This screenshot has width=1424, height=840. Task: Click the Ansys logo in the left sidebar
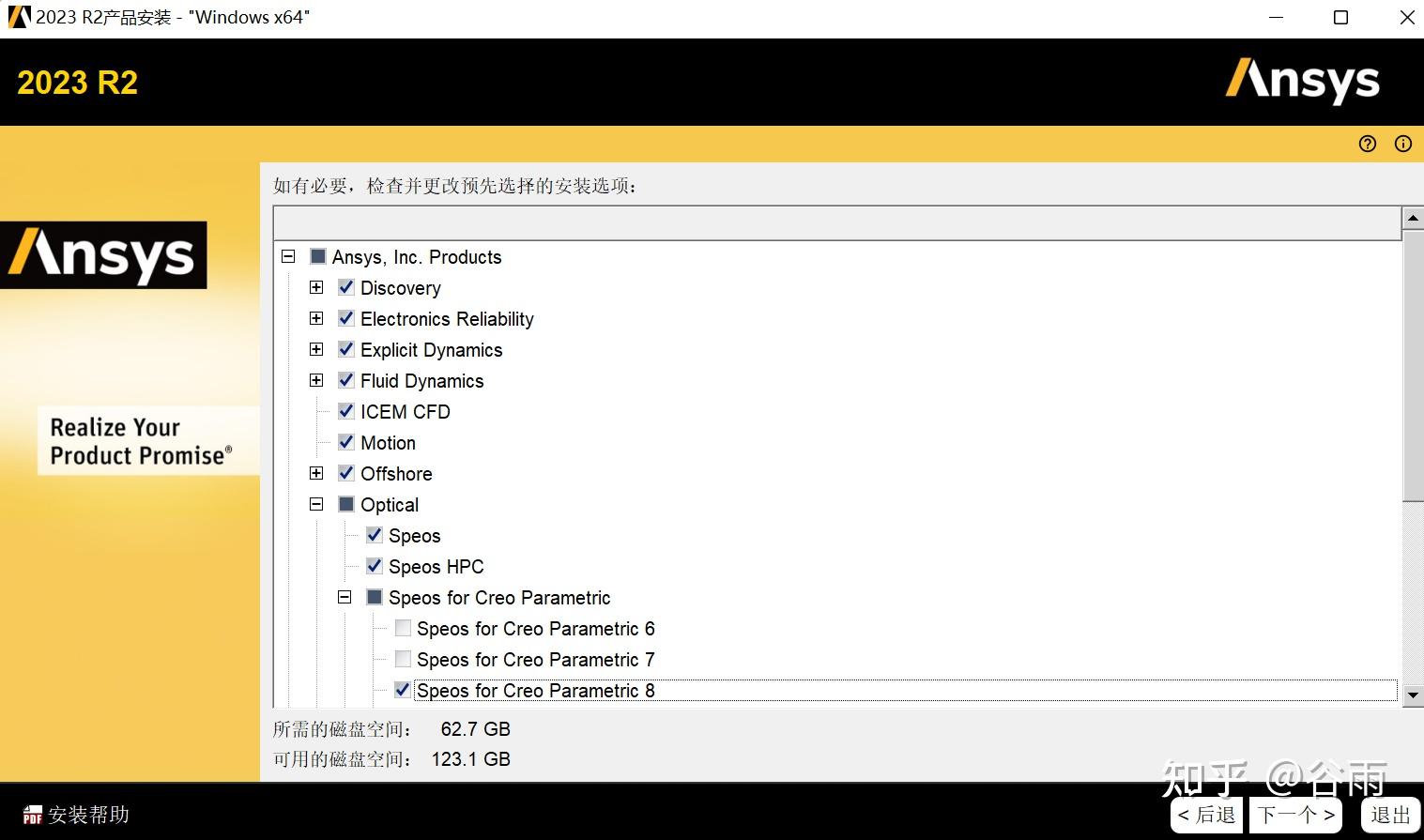pos(104,253)
